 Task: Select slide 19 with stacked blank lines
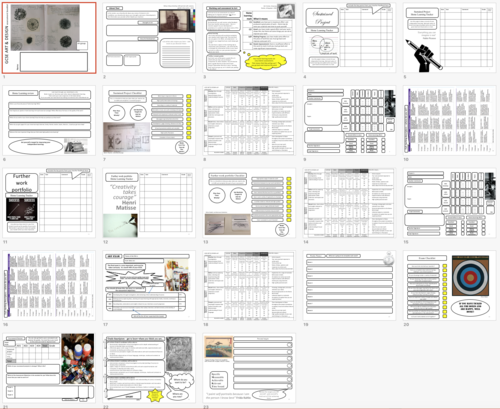[x=349, y=285]
